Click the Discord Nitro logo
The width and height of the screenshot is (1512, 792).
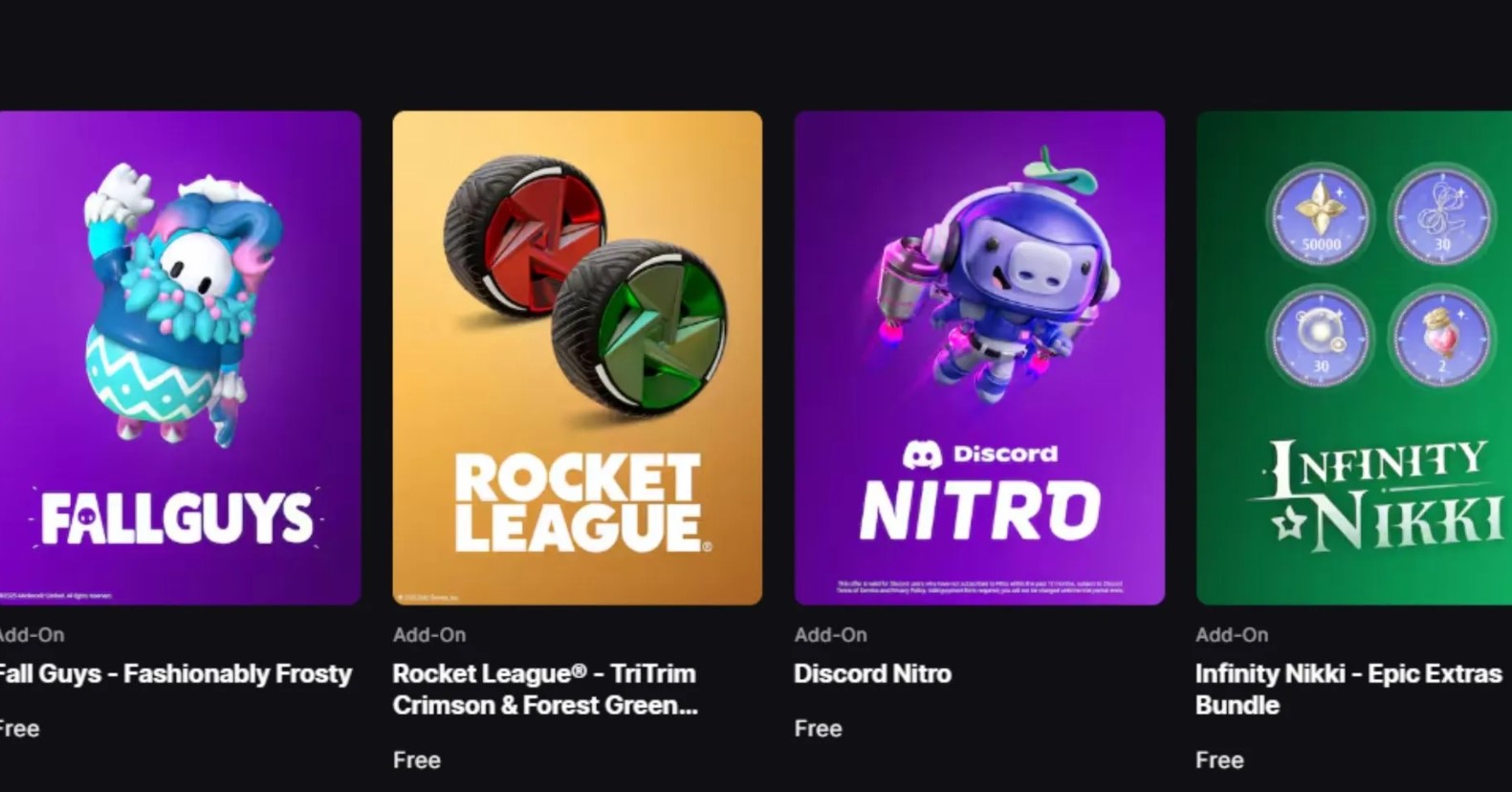point(979,493)
